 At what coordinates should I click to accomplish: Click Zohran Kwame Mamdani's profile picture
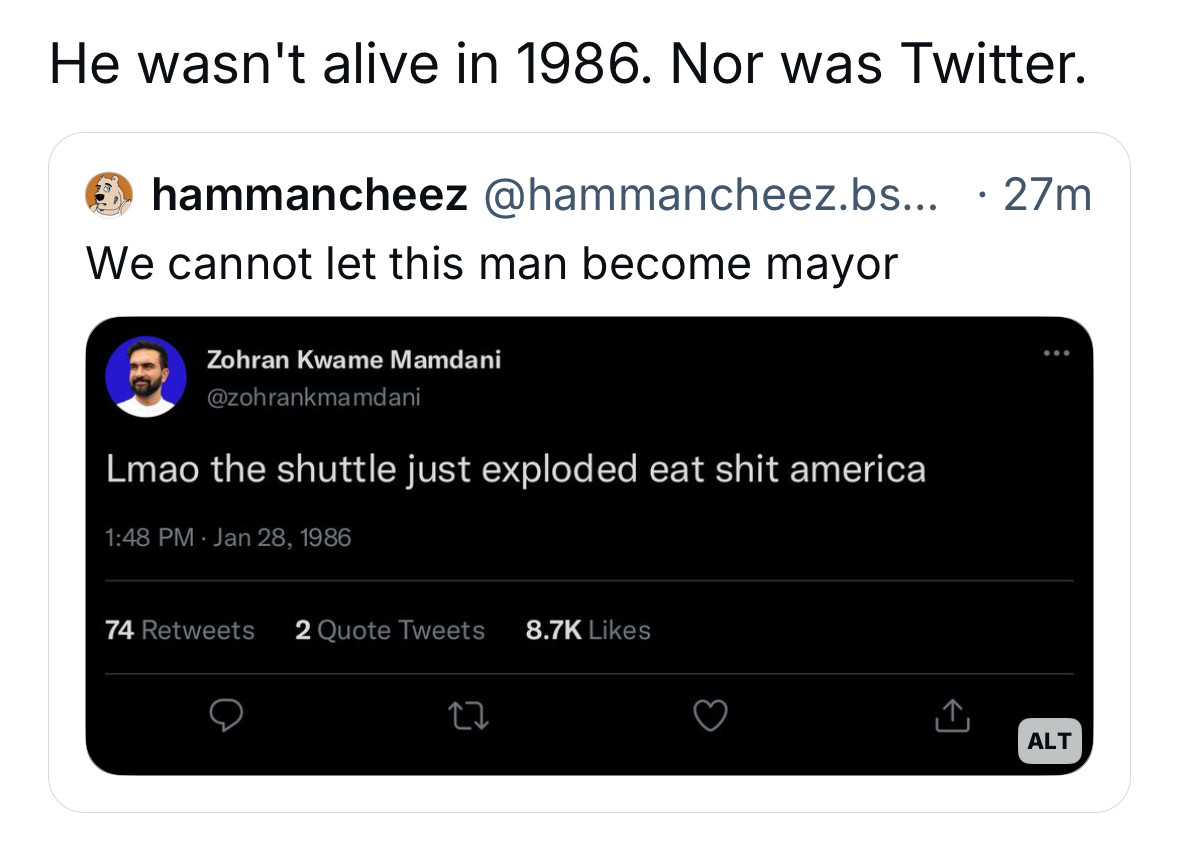tap(146, 376)
